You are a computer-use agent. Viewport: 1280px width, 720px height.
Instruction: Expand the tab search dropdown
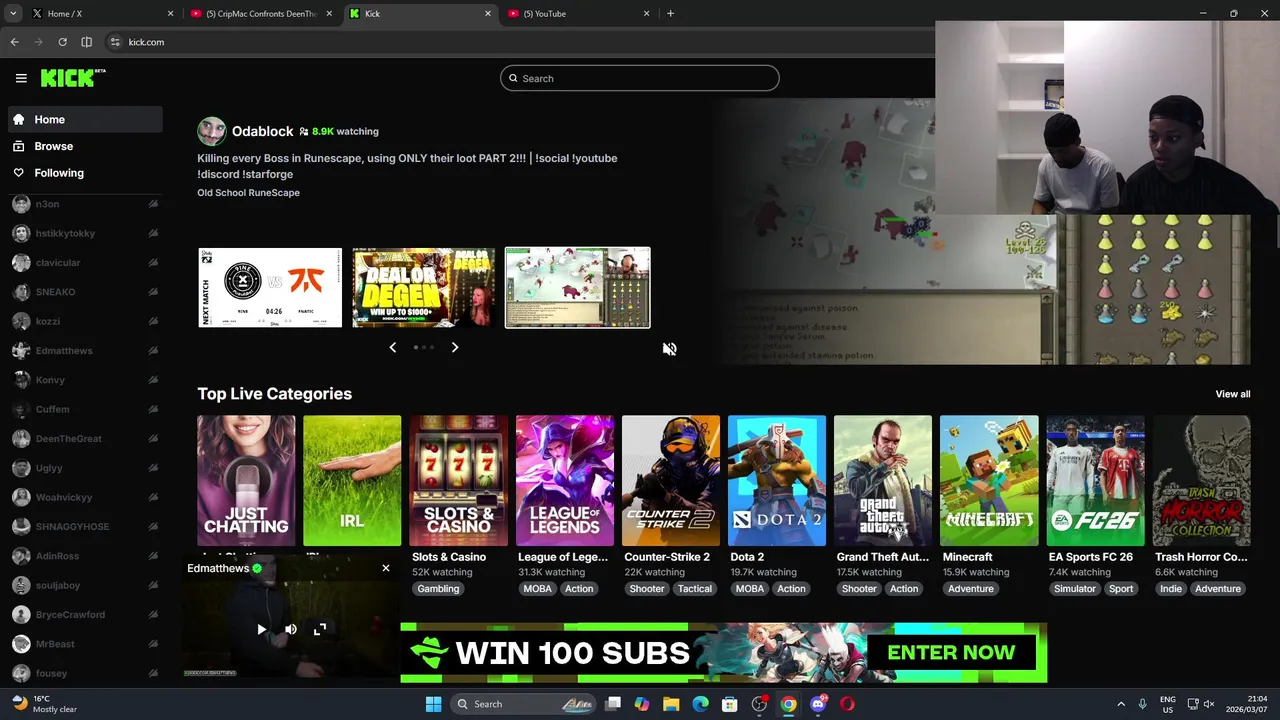[13, 14]
